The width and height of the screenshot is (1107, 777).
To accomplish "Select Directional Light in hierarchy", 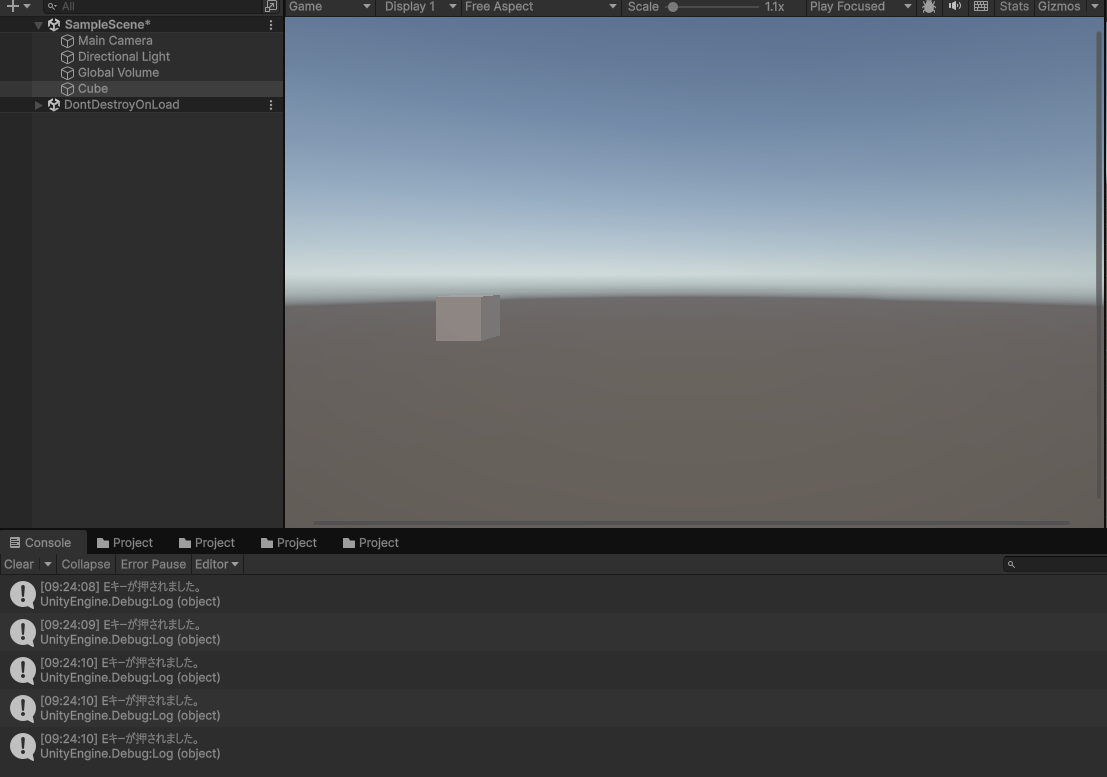I will [124, 57].
